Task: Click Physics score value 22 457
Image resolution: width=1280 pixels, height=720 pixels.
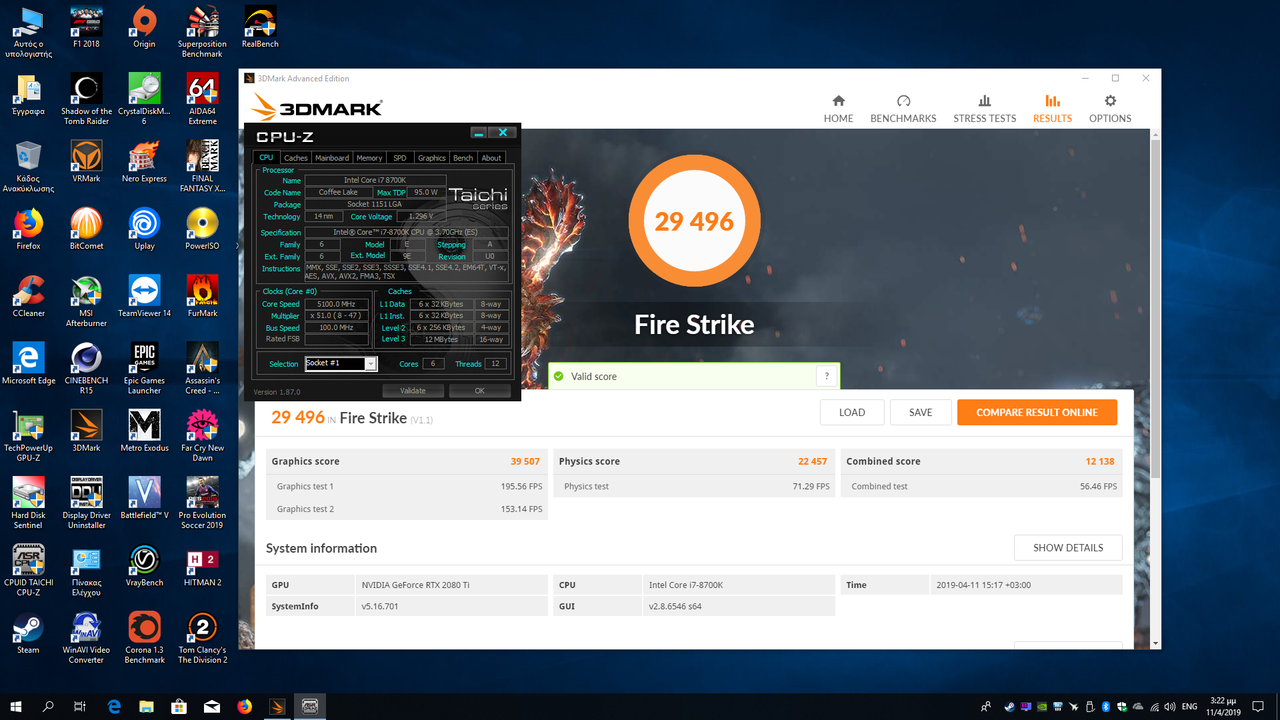Action: click(812, 461)
